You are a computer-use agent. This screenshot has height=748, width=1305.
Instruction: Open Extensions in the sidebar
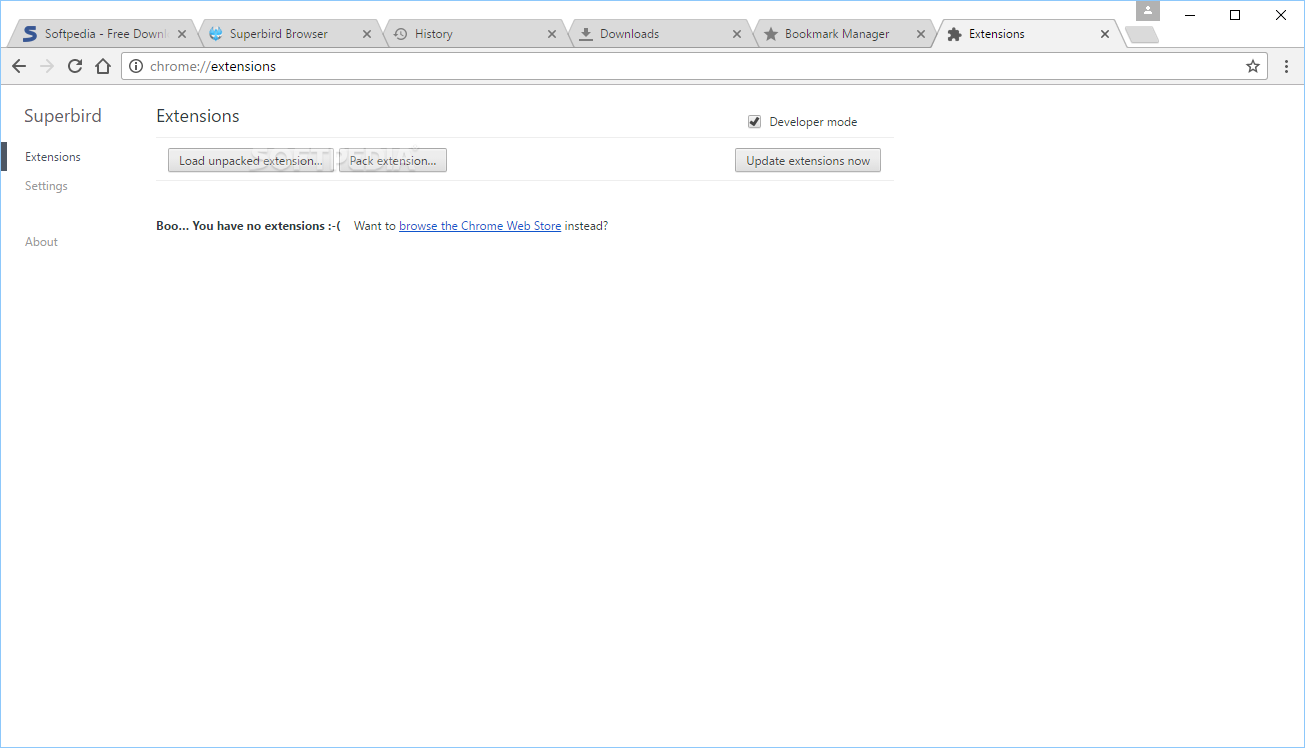[53, 157]
